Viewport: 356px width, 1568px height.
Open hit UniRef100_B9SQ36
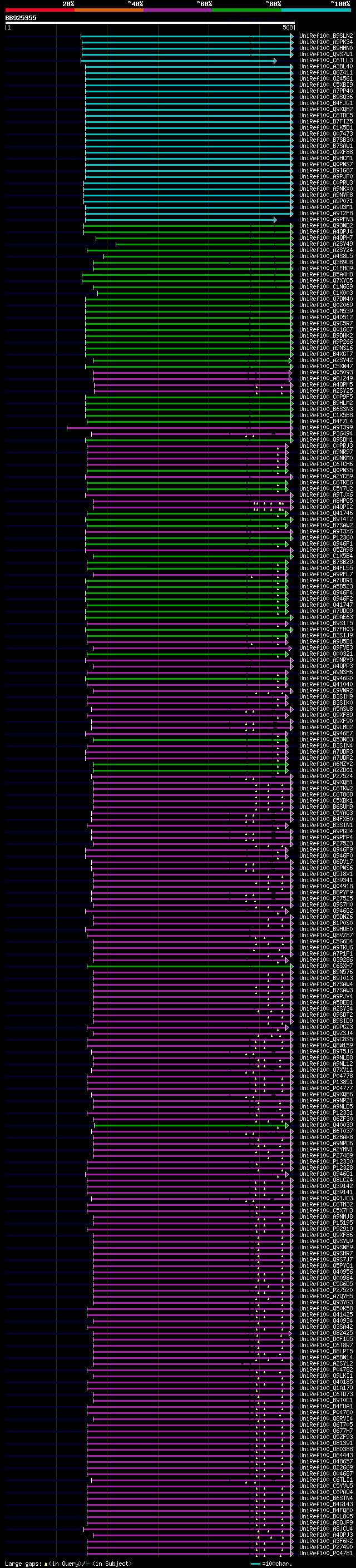click(325, 97)
